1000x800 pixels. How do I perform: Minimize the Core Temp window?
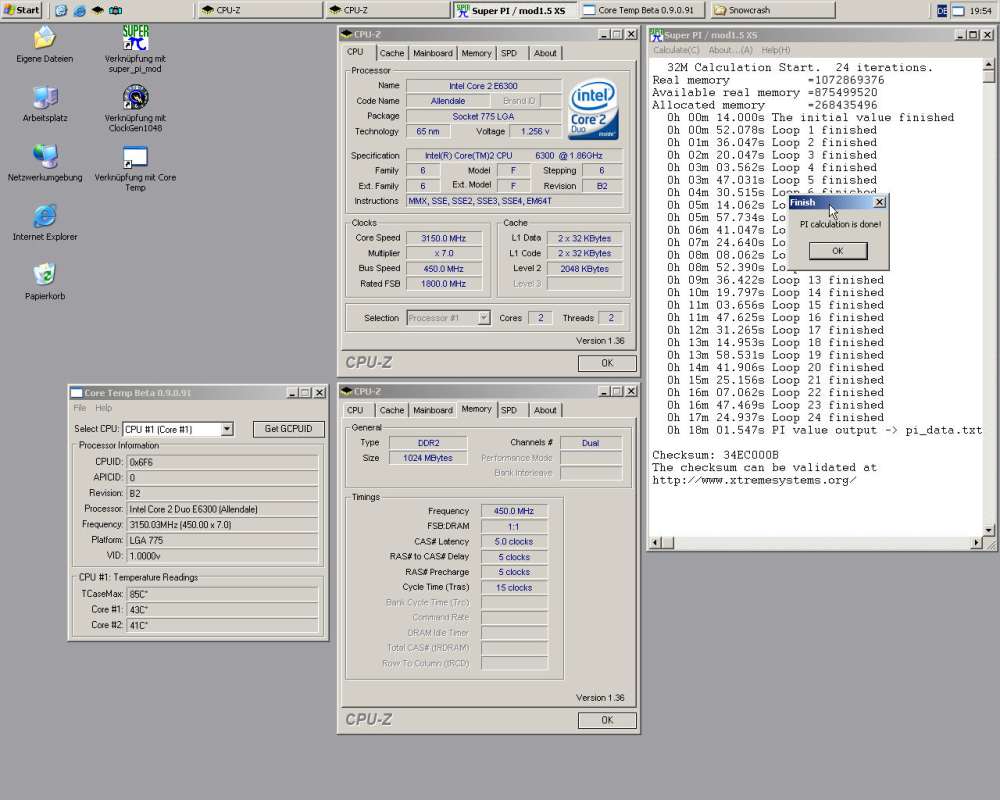292,393
